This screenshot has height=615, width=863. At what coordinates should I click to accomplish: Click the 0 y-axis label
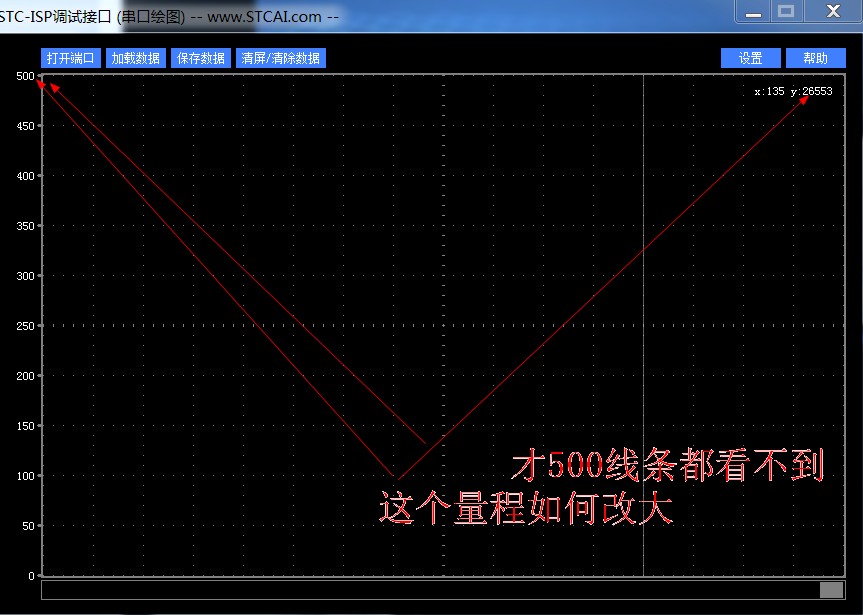tap(31, 576)
